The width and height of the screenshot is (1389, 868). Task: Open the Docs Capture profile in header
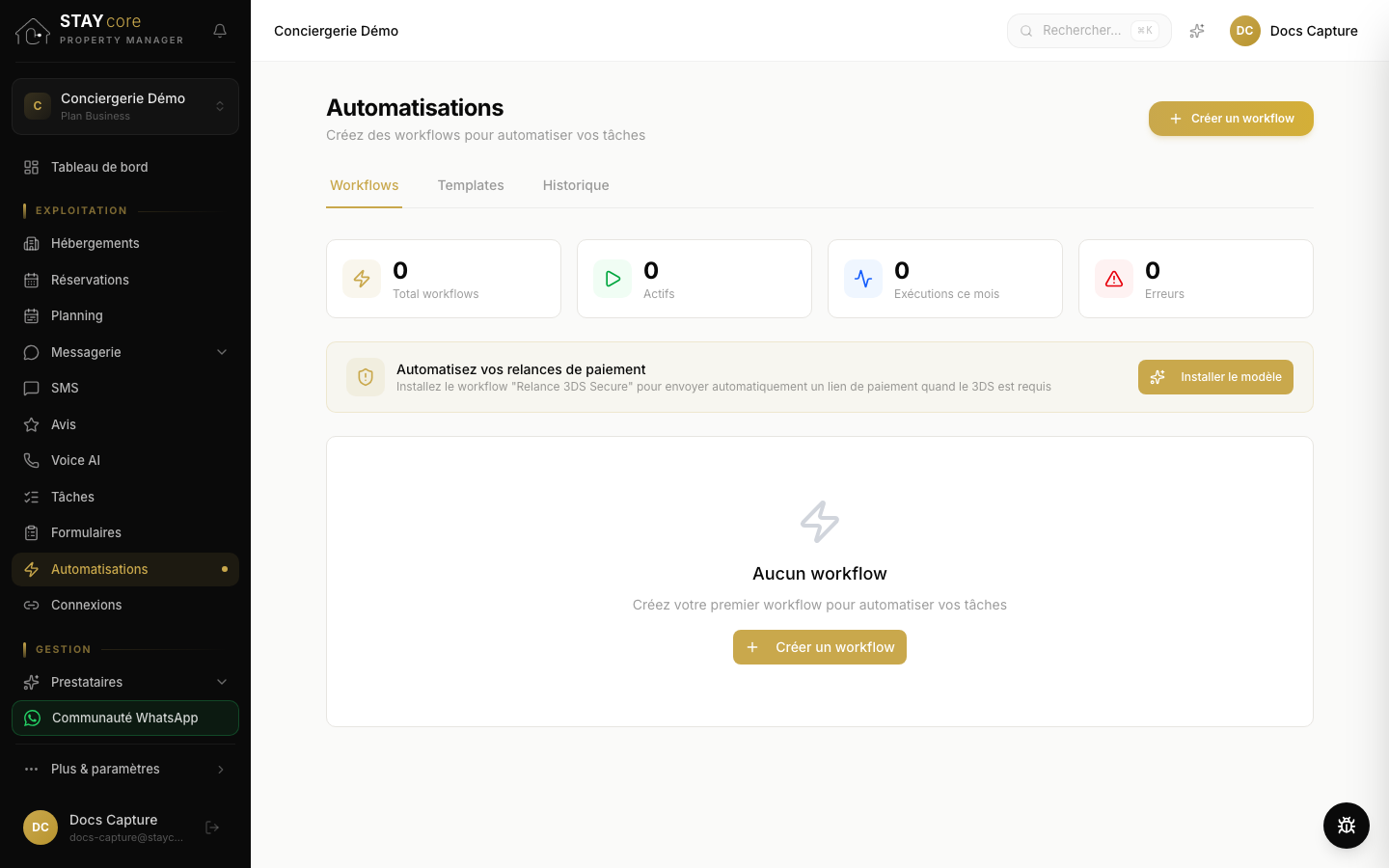[1294, 31]
